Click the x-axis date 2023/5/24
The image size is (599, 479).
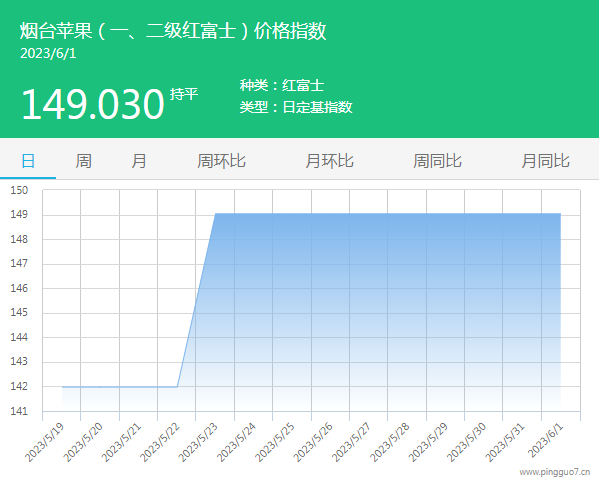[236, 443]
